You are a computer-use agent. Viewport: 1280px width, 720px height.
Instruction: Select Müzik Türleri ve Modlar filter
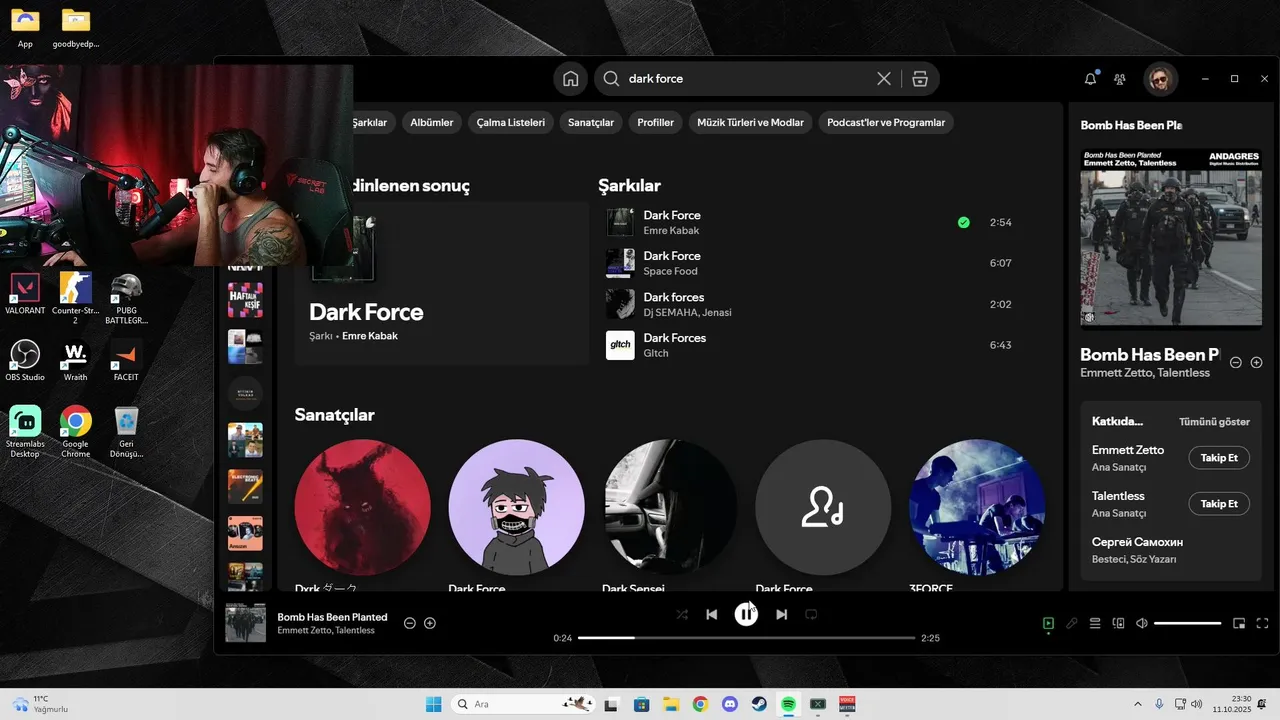click(750, 123)
